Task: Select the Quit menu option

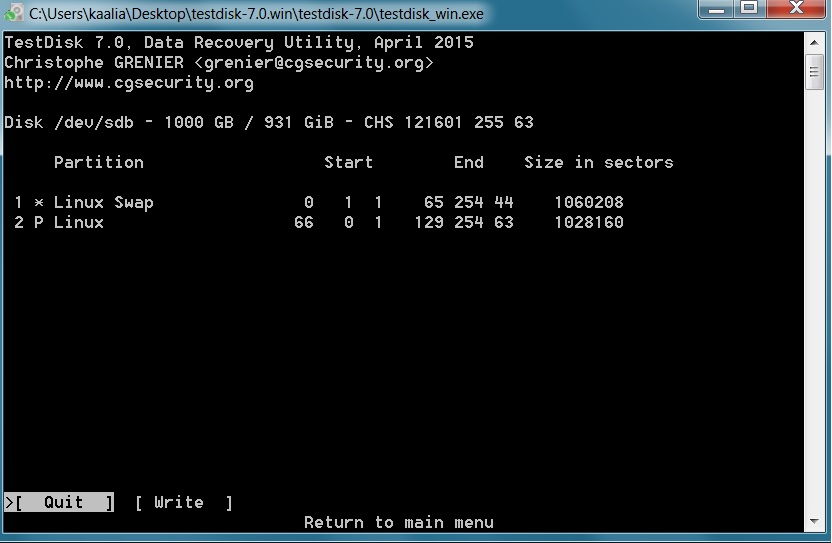Action: pos(59,502)
